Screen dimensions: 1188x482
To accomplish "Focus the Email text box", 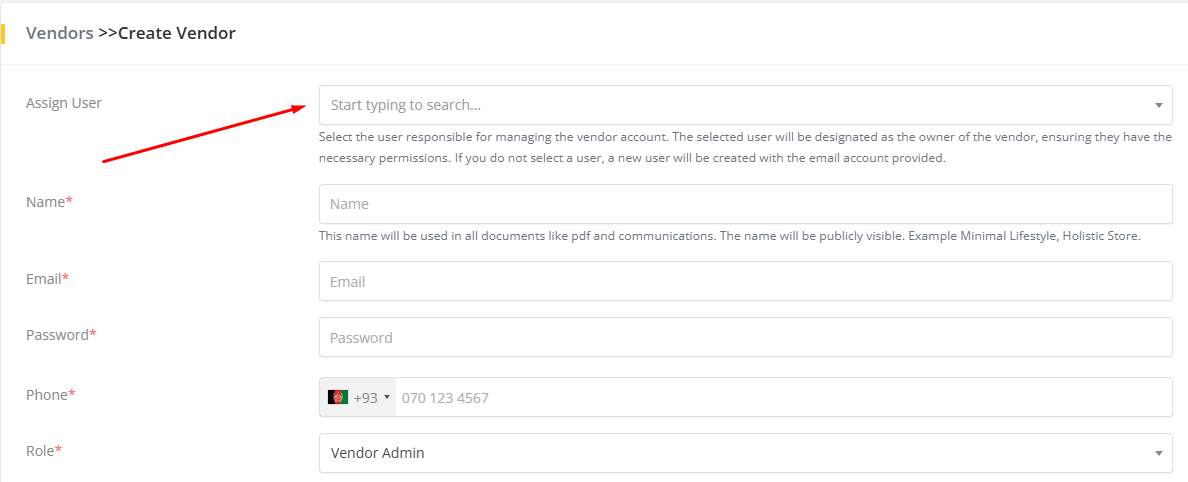I will (x=745, y=282).
